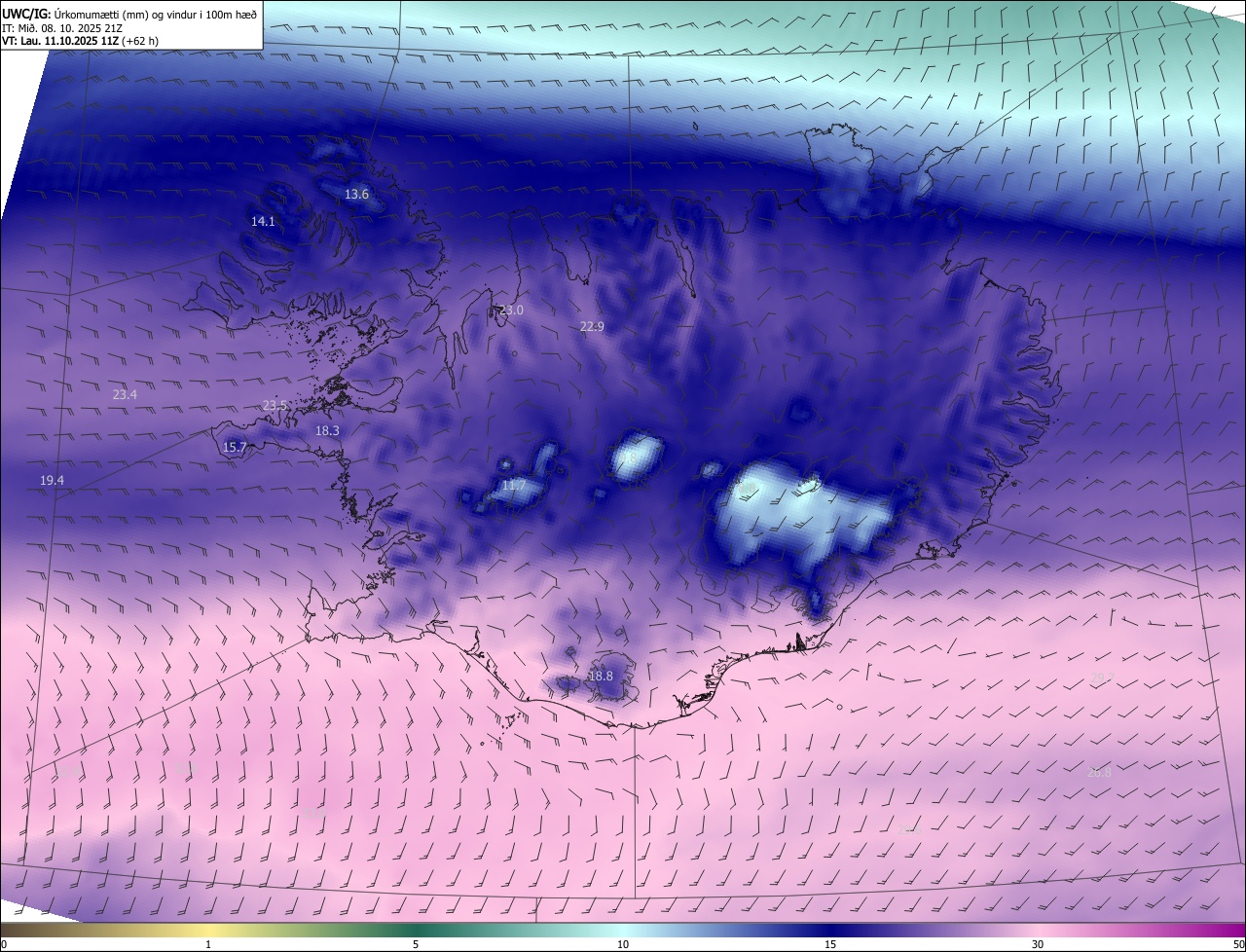The width and height of the screenshot is (1246, 952).
Task: Click the color scale tick labeled 10
Action: click(x=623, y=944)
